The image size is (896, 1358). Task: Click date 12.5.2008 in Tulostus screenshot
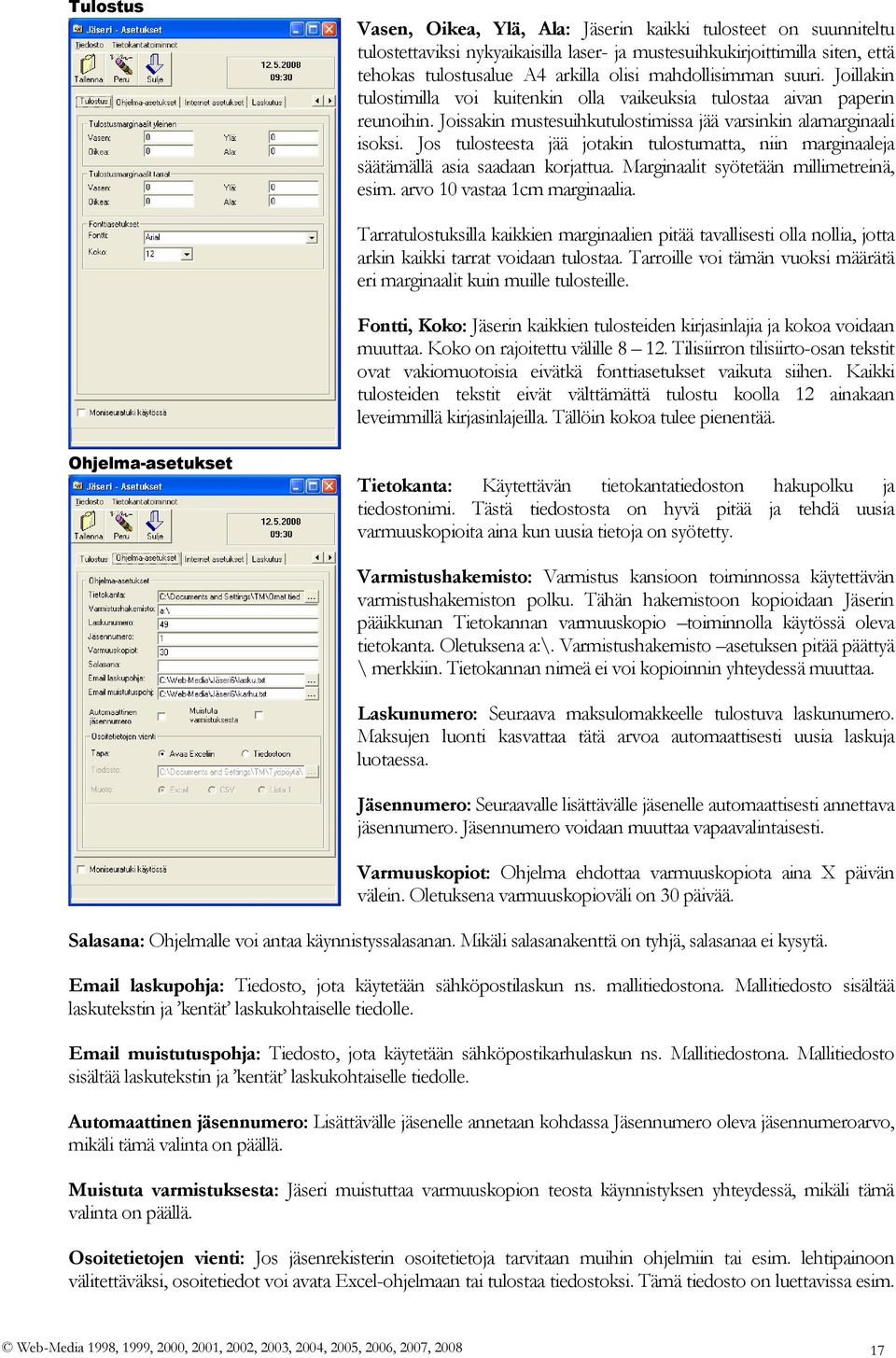click(281, 65)
